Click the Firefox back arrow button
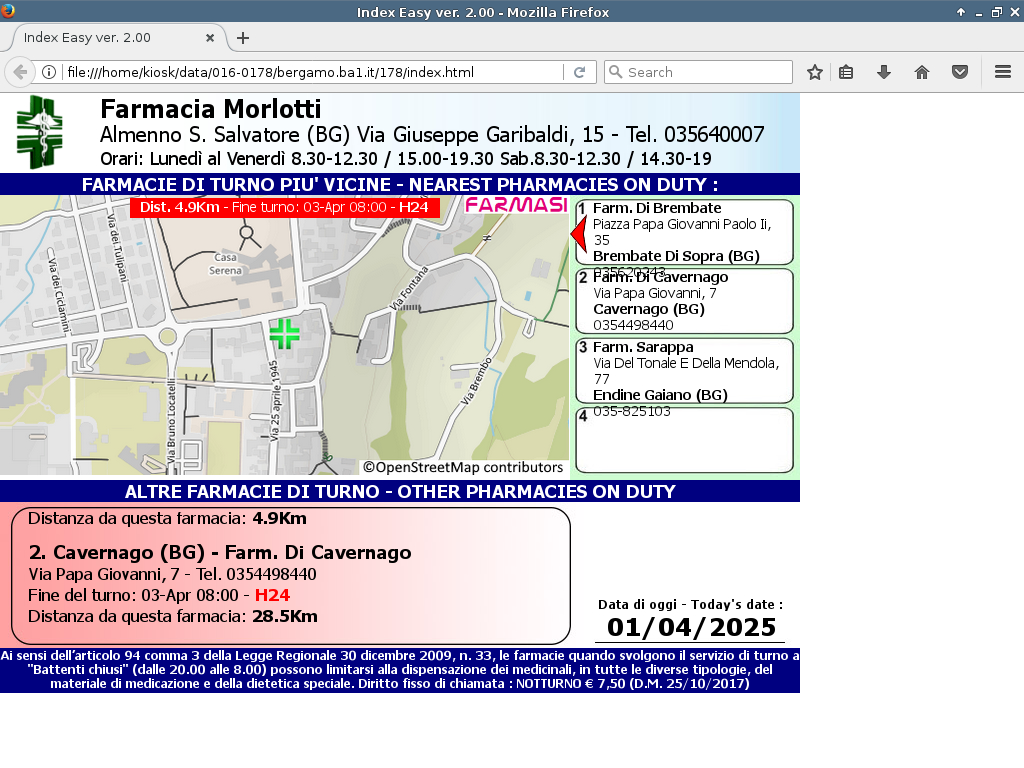This screenshot has width=1024, height=768. 20,72
